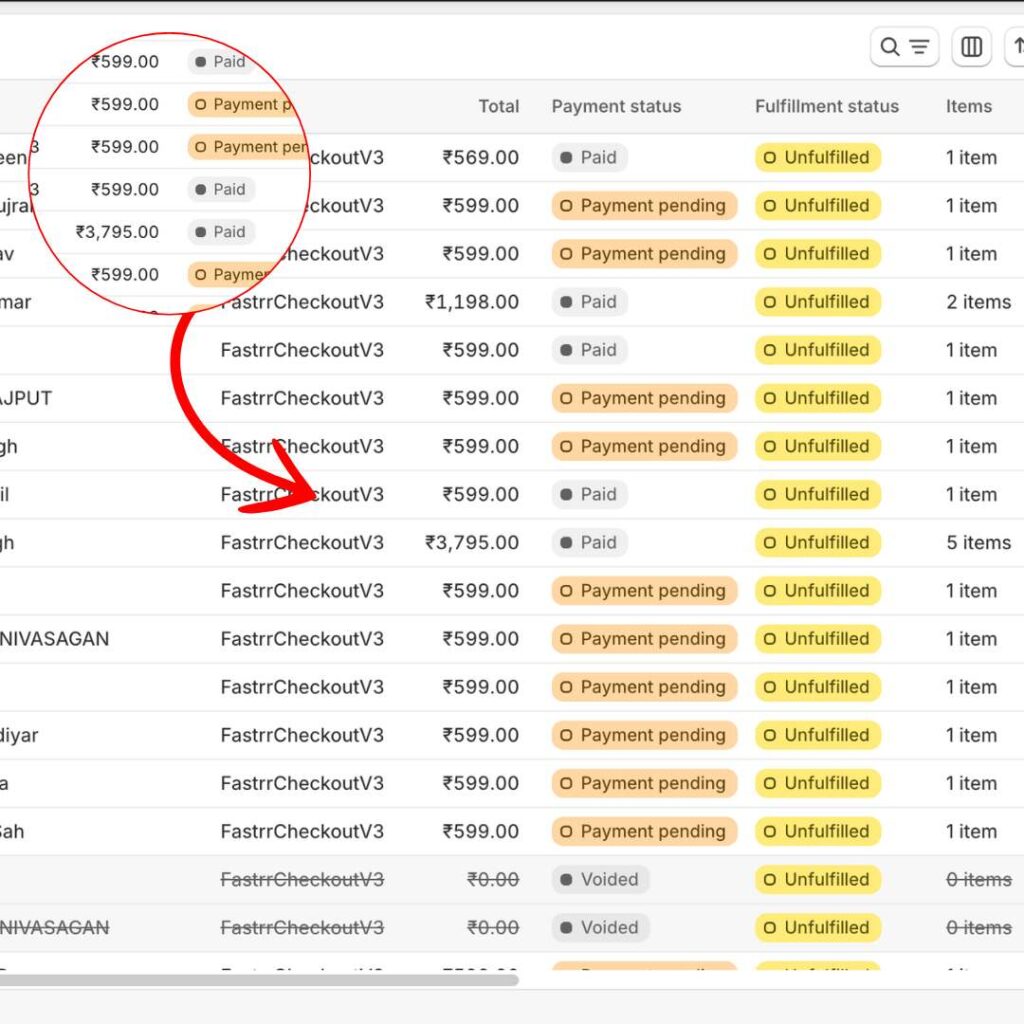Click Payment pending badge in the AJPUT row
This screenshot has width=1024, height=1024.
pos(643,398)
